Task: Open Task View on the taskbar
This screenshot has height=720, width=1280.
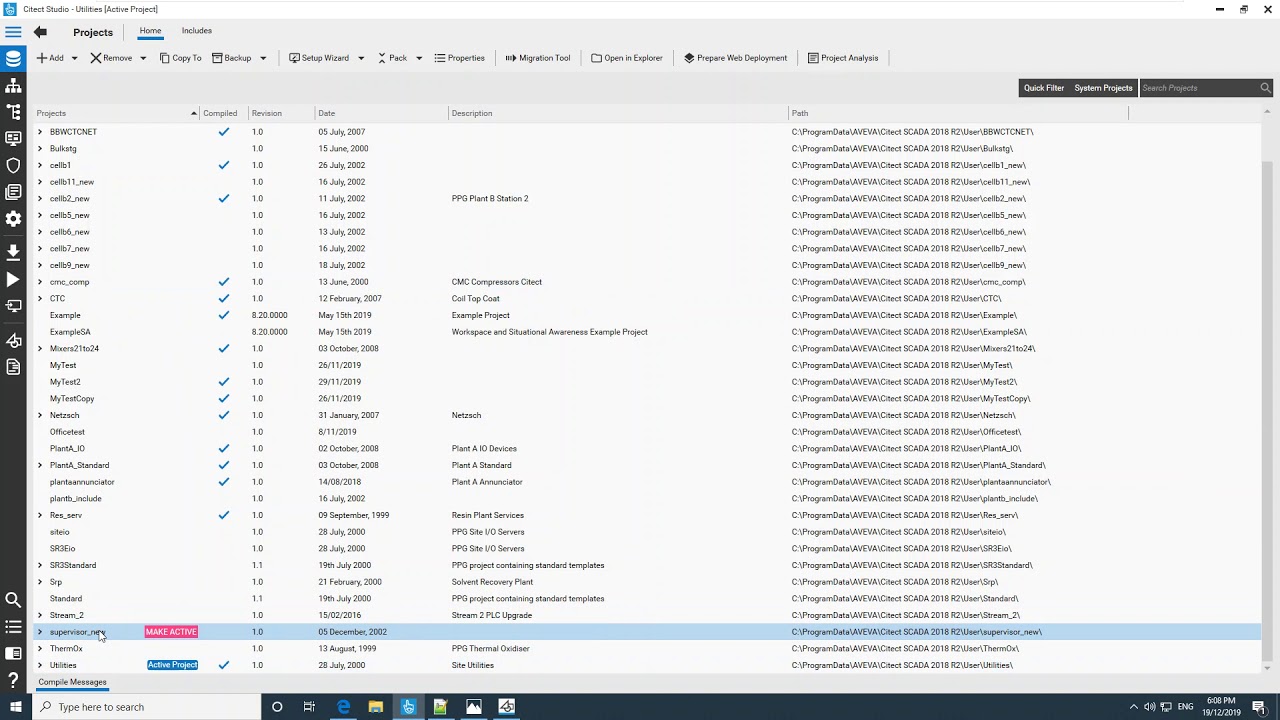Action: (309, 707)
